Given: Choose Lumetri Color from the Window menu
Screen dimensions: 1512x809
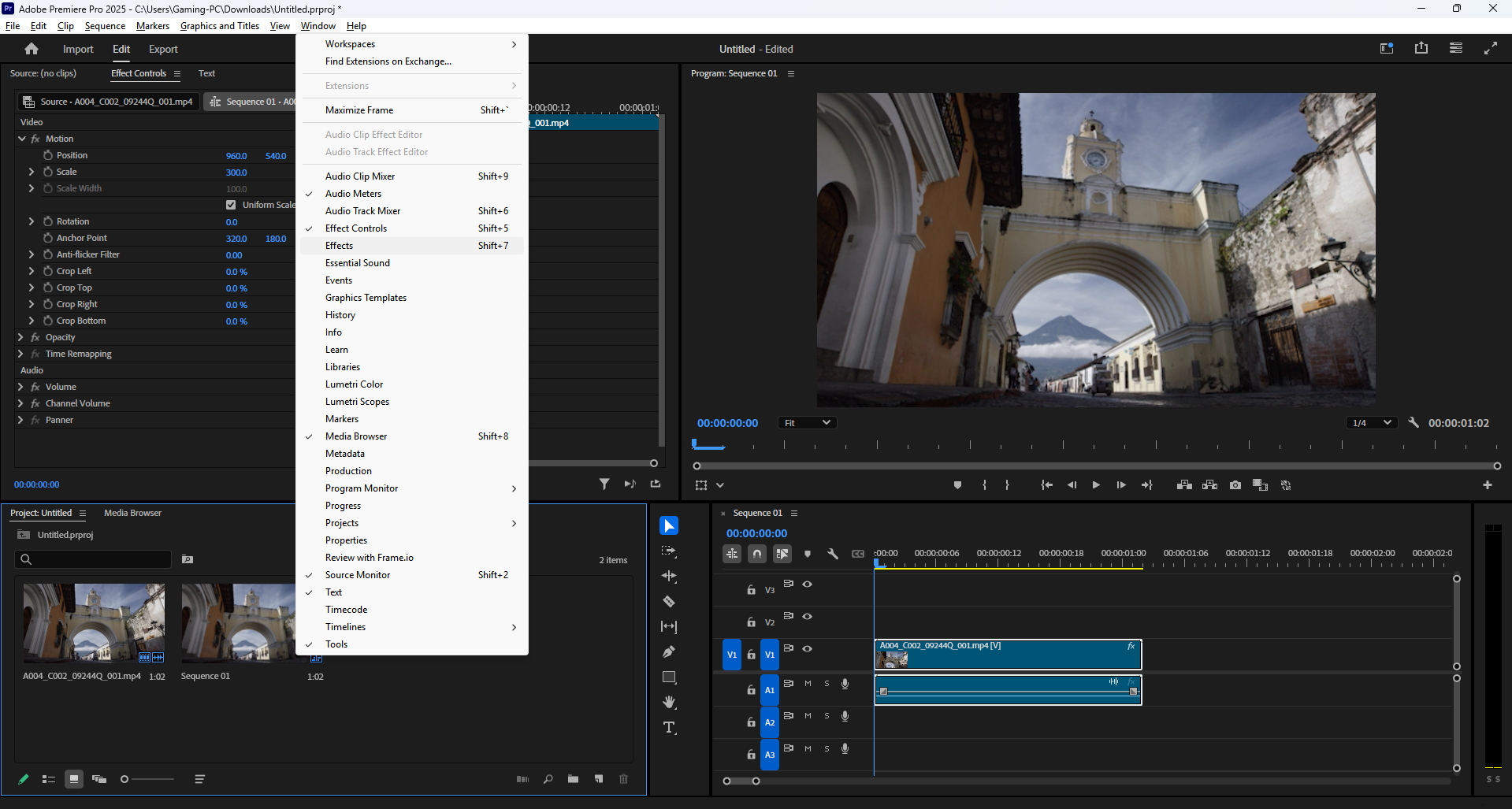Looking at the screenshot, I should tap(354, 384).
